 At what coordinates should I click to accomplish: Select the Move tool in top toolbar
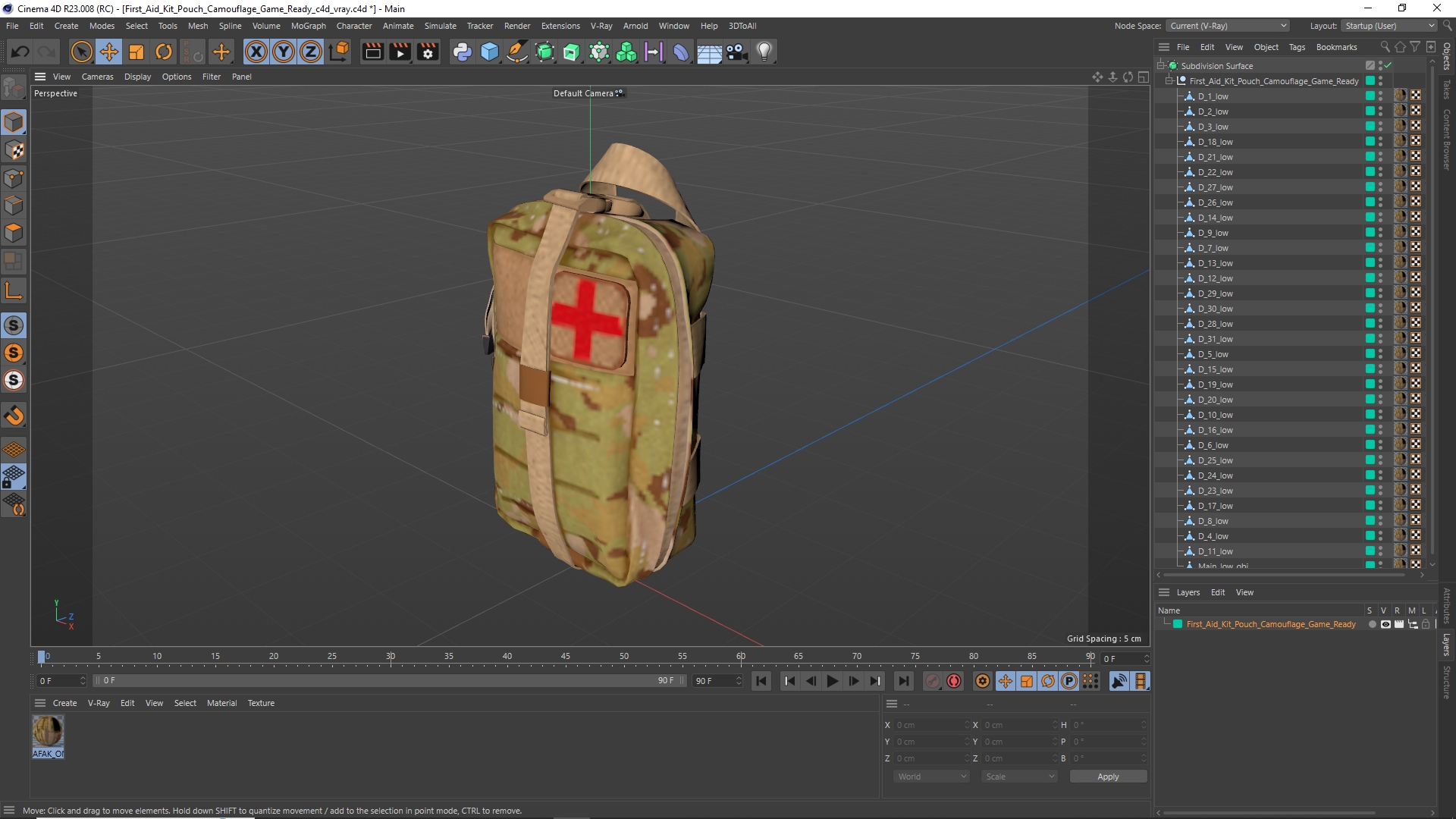(108, 52)
